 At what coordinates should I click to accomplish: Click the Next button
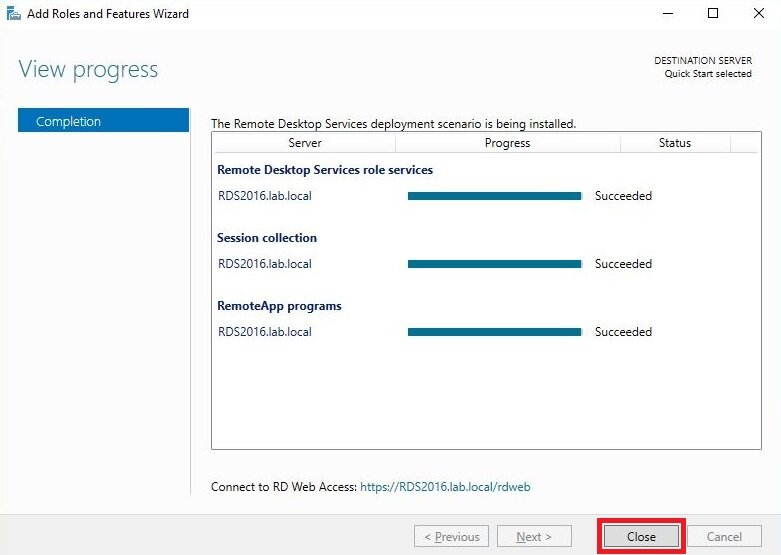tap(534, 537)
